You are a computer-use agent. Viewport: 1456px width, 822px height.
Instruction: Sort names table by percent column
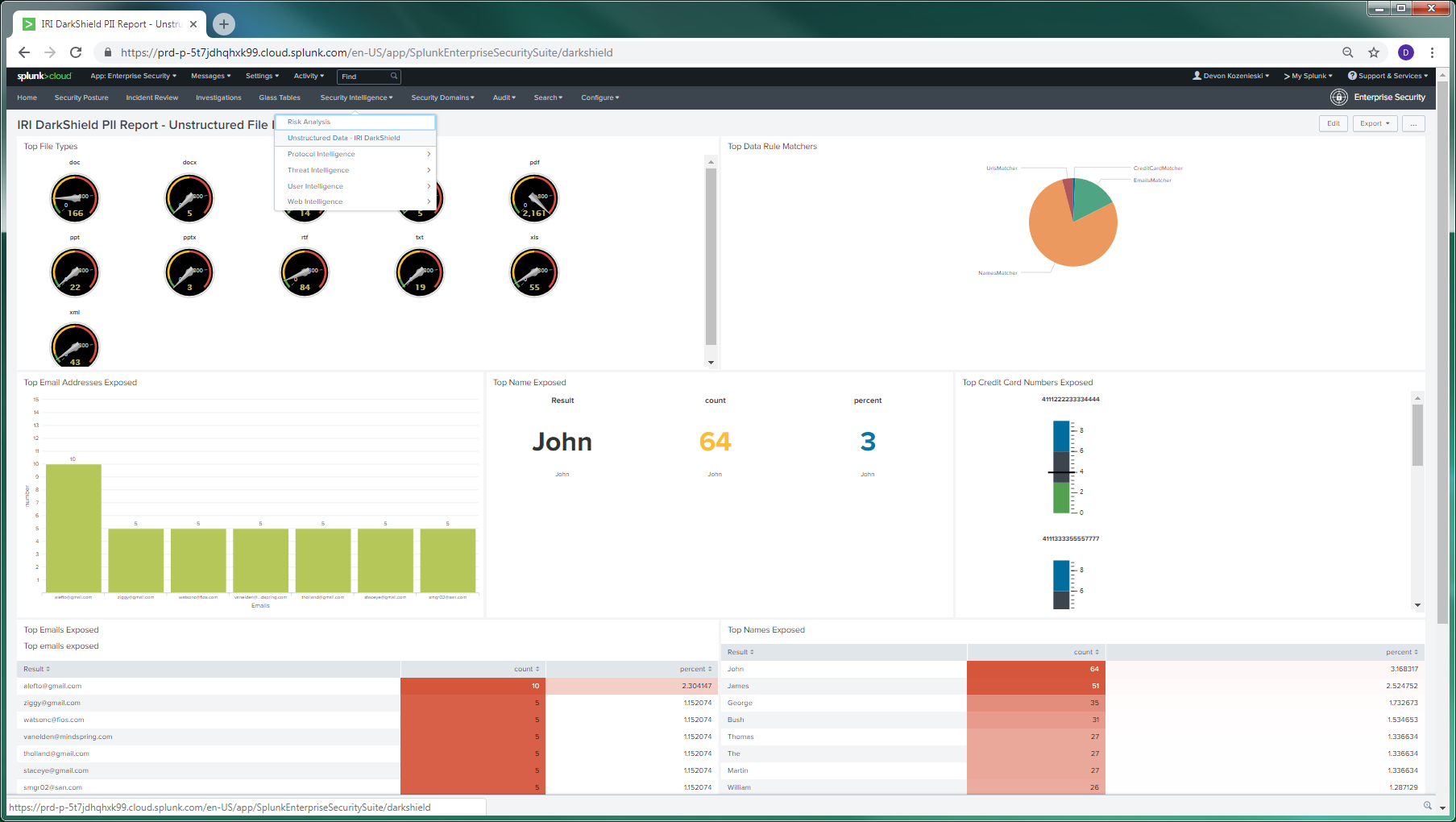[1402, 652]
